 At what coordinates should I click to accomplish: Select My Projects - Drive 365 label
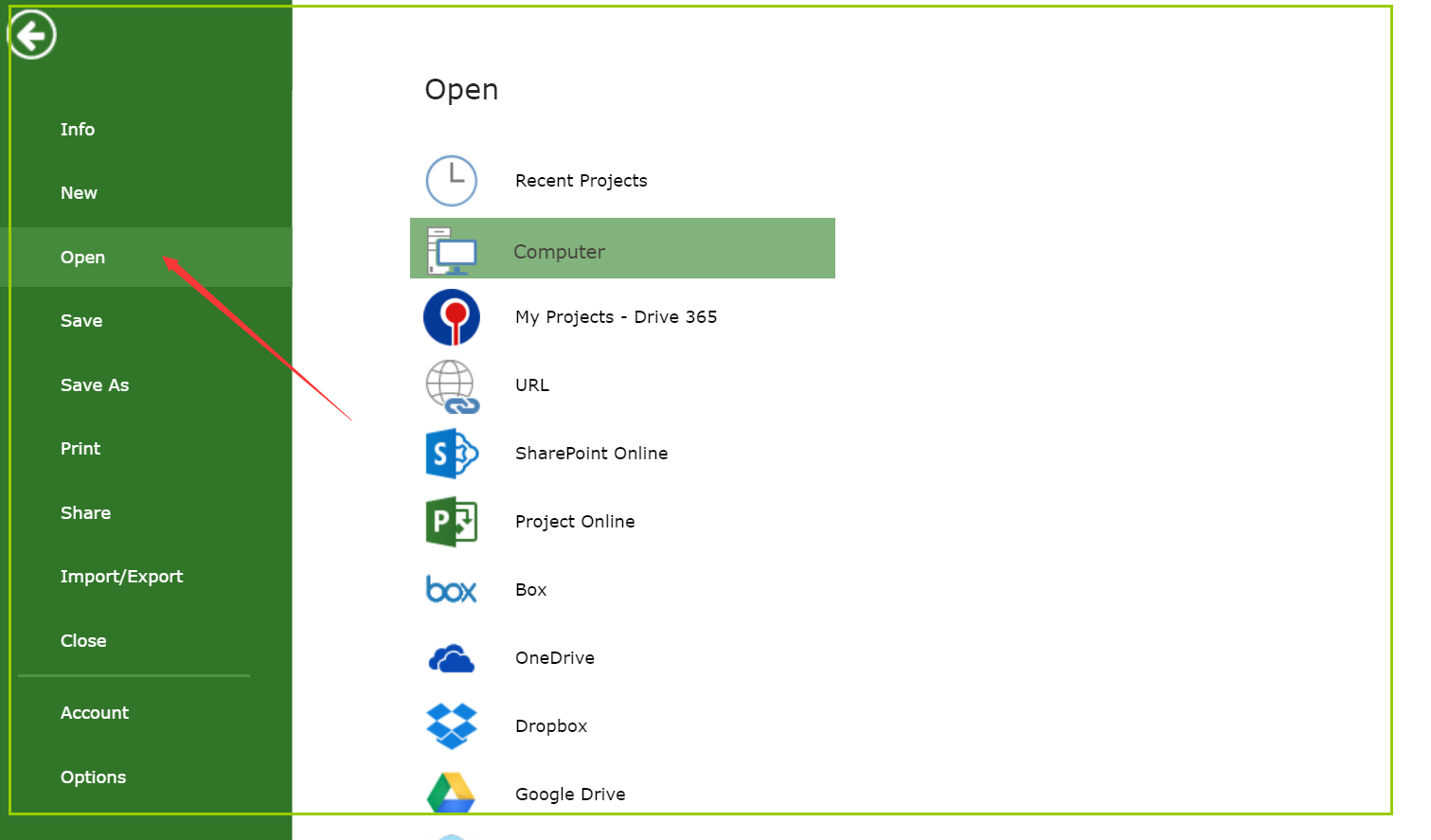coord(617,317)
